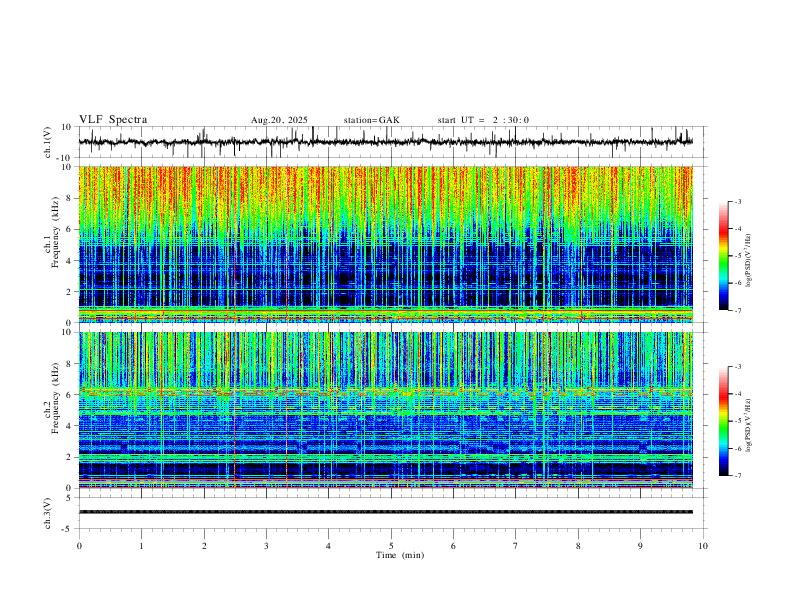Click the '0' tick on time axis
Screen dimensions: 792x612
coord(79,546)
